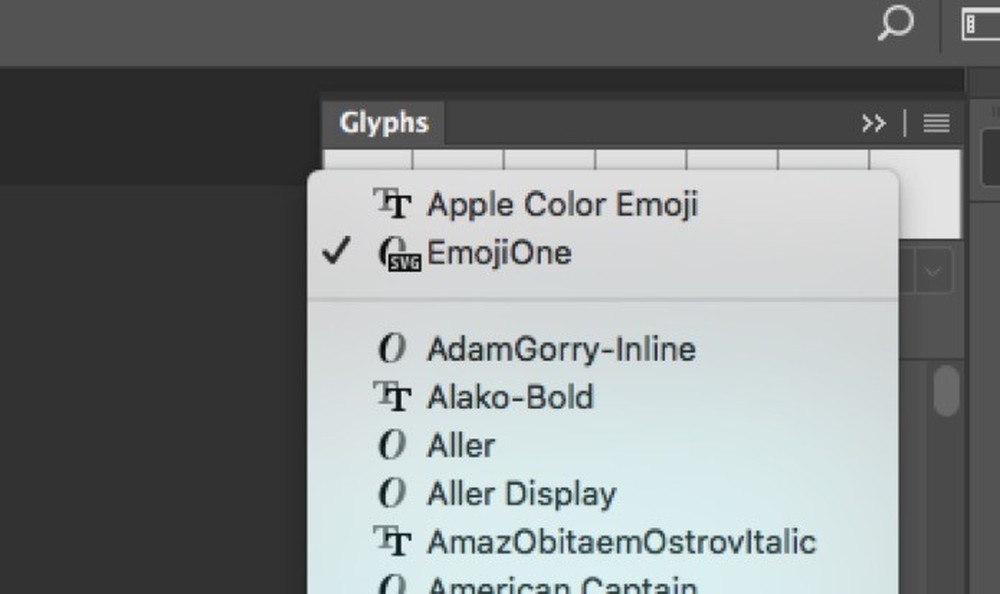Image resolution: width=1000 pixels, height=594 pixels.
Task: Toggle the checkmark next to EmojiOne
Action: pos(337,252)
